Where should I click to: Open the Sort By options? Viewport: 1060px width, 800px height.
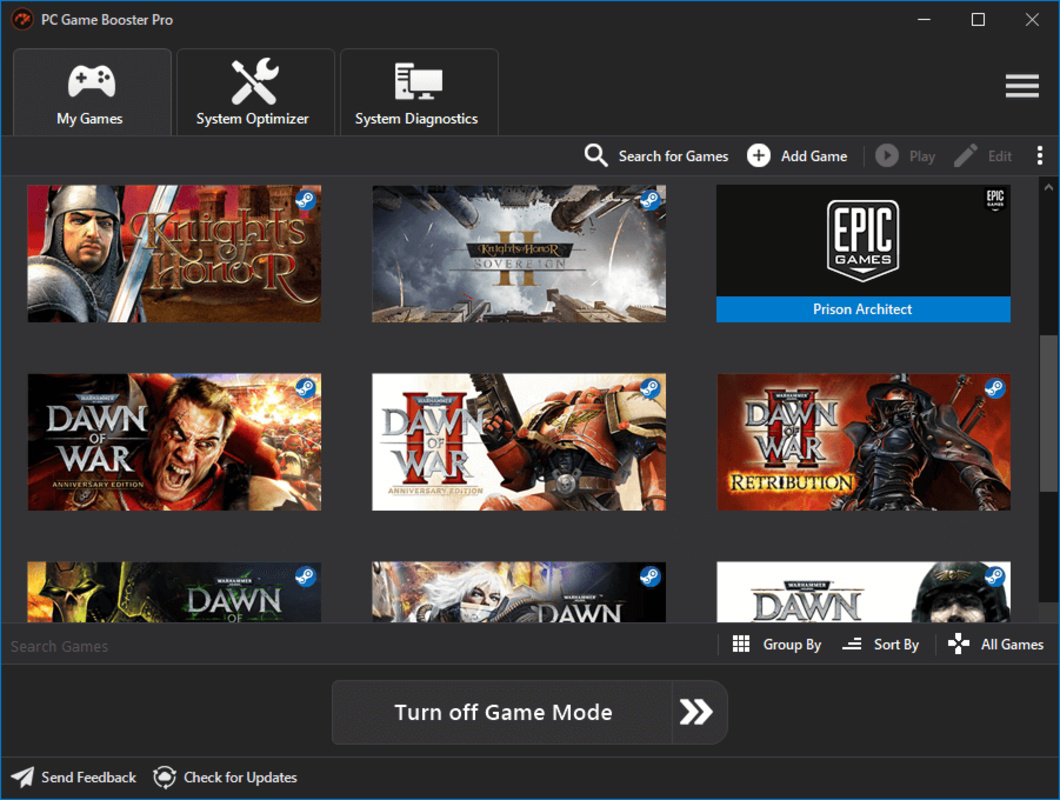click(x=884, y=644)
